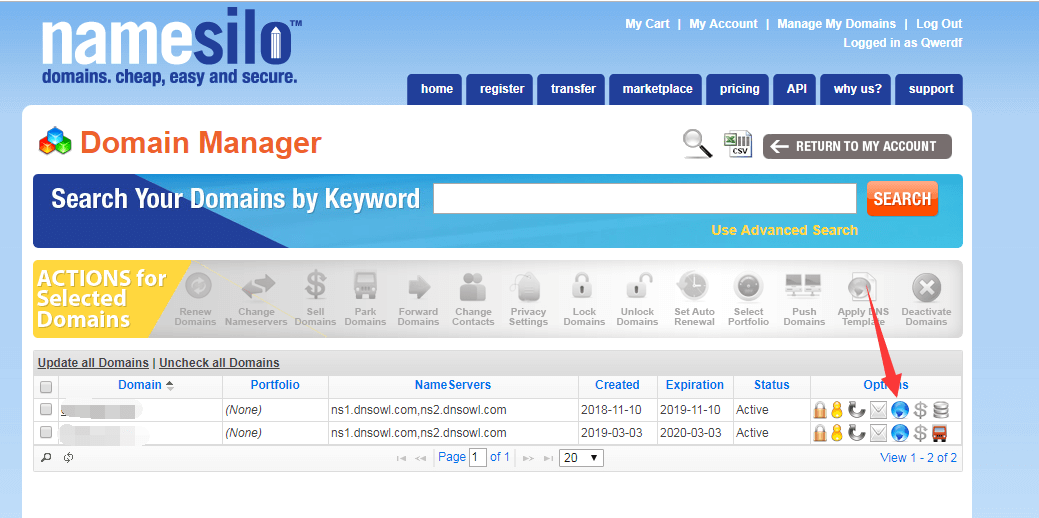Click the lock icon in the second domain row
This screenshot has height=518, width=1039.
click(819, 433)
